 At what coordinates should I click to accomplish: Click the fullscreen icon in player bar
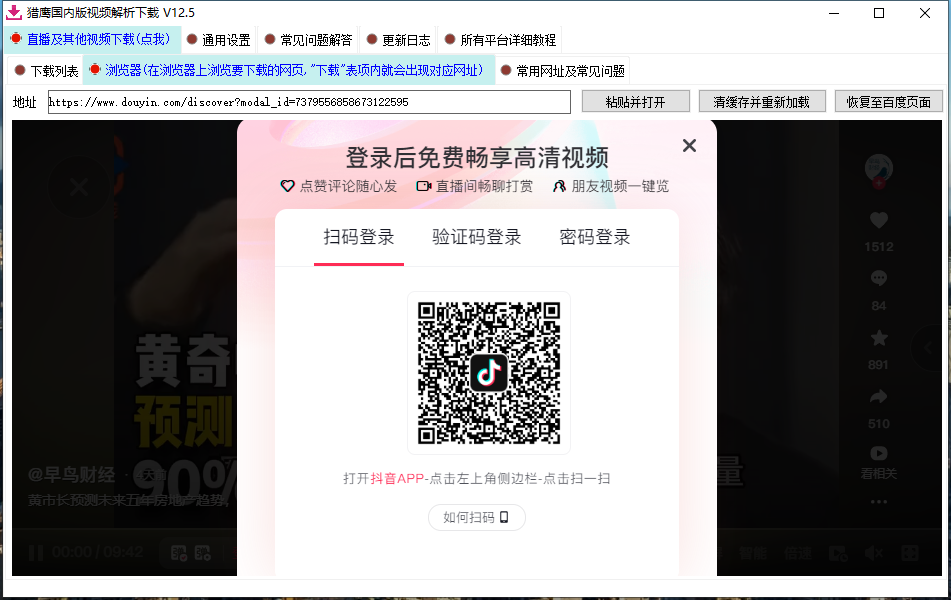[910, 553]
